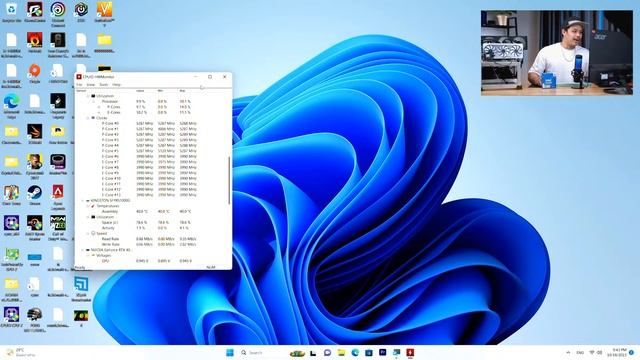Select the E-Core #10 clock row

[x=149, y=178]
